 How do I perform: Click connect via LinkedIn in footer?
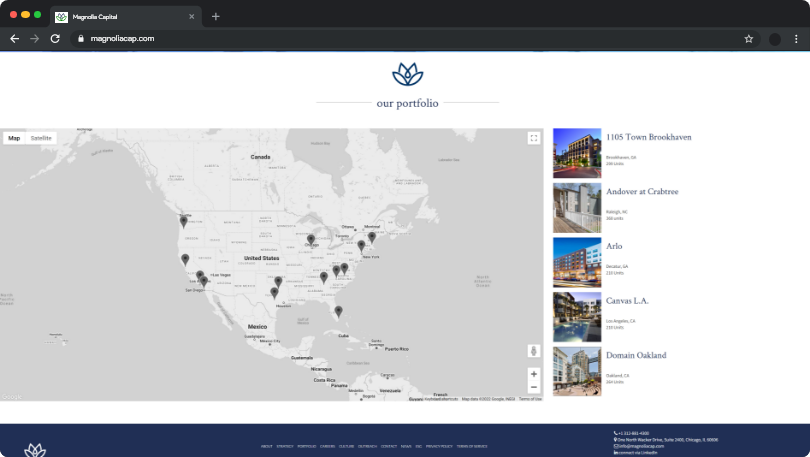point(636,452)
